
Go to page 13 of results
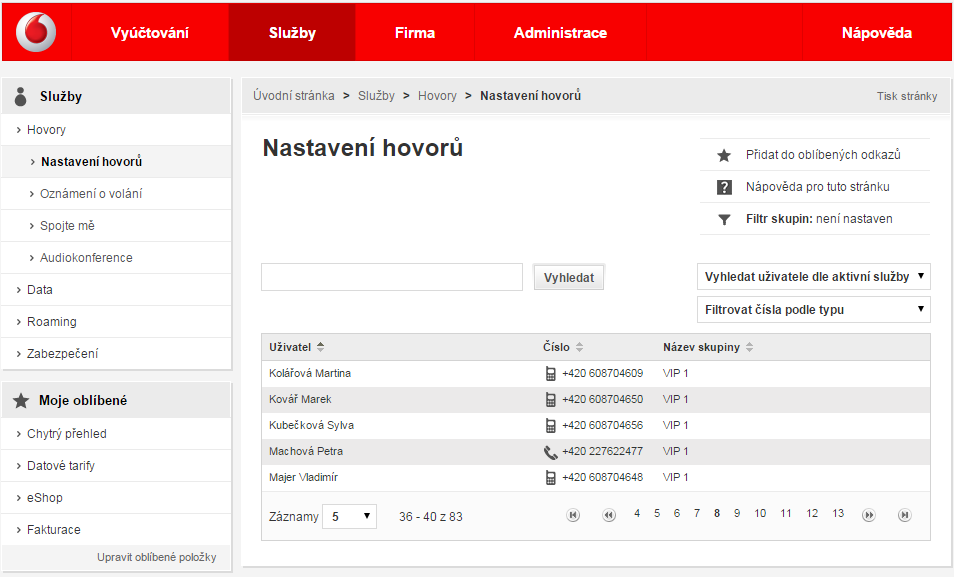(x=838, y=514)
